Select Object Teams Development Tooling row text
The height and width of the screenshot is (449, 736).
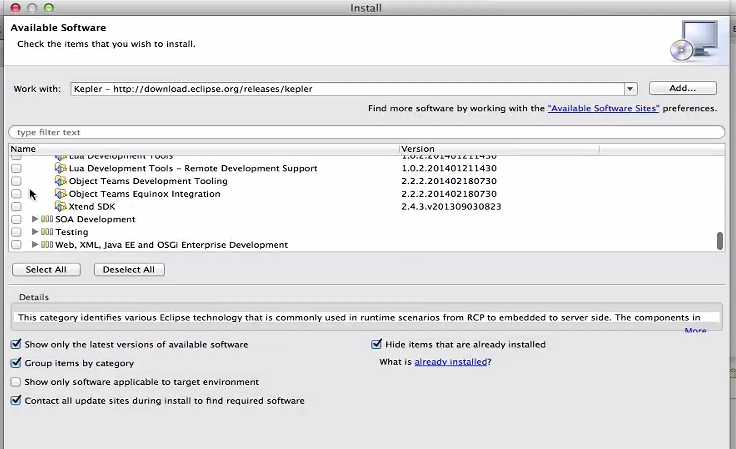point(148,181)
